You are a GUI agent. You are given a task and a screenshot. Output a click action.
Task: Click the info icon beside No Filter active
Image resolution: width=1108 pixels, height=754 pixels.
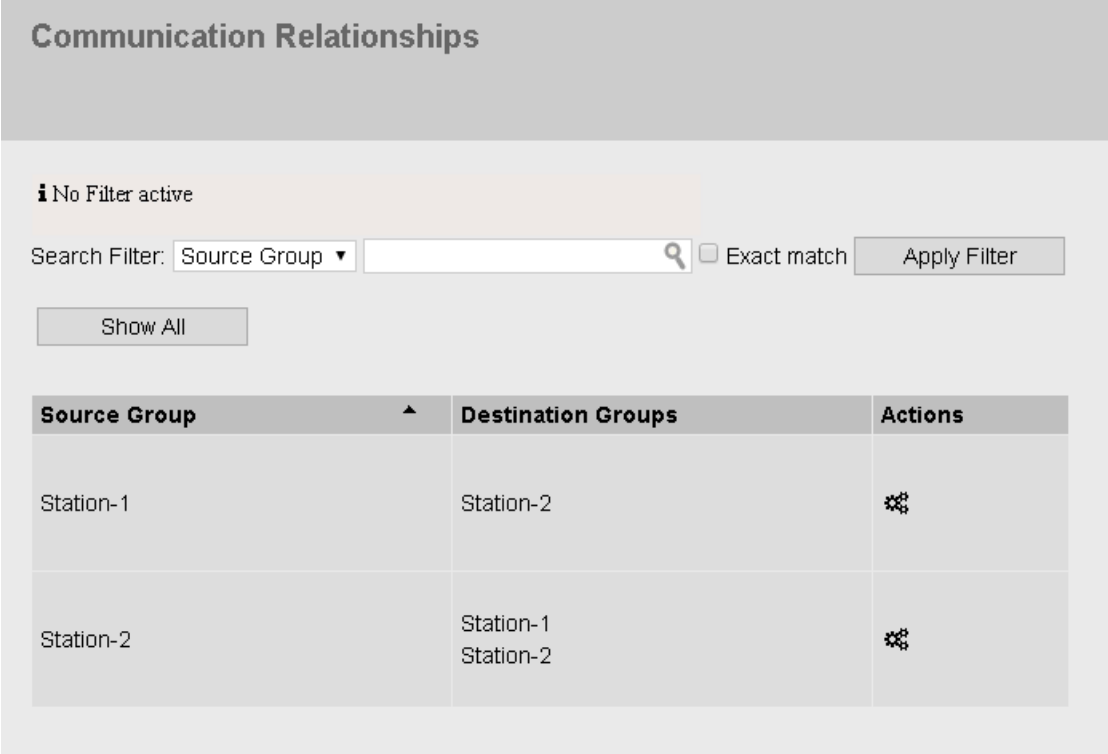(38, 194)
